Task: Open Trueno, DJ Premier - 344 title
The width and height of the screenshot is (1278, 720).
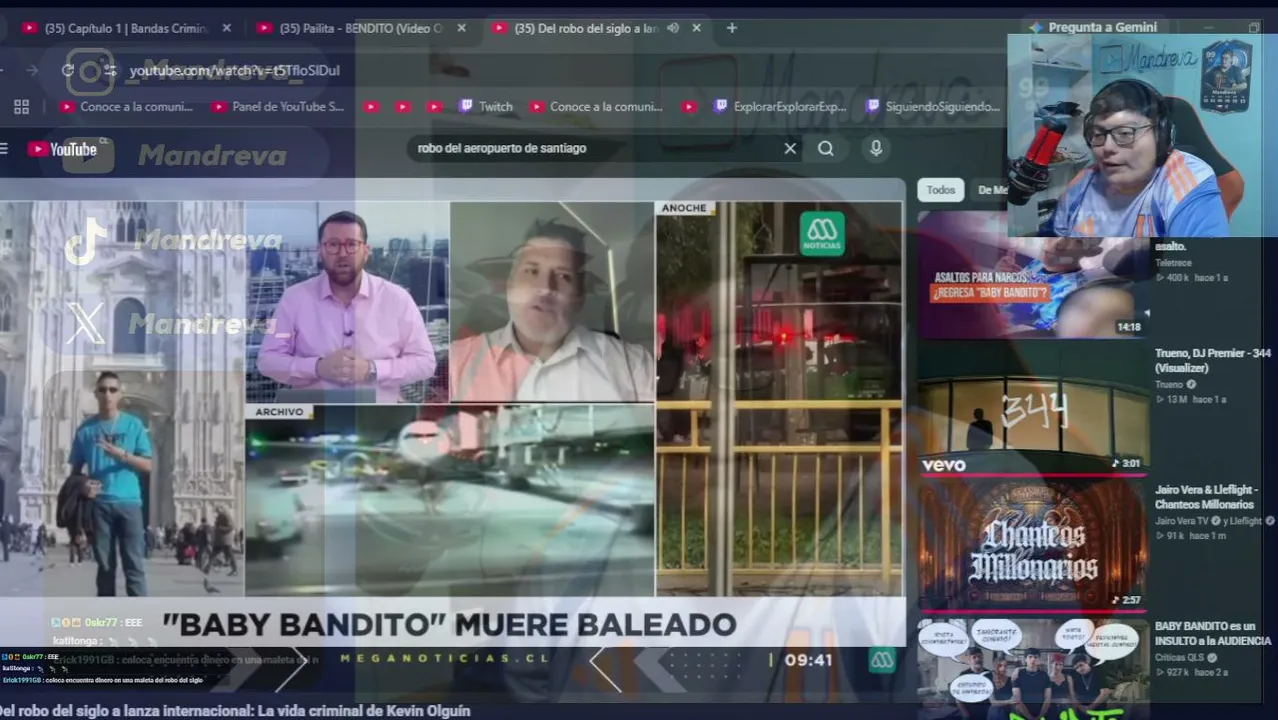Action: (1212, 360)
